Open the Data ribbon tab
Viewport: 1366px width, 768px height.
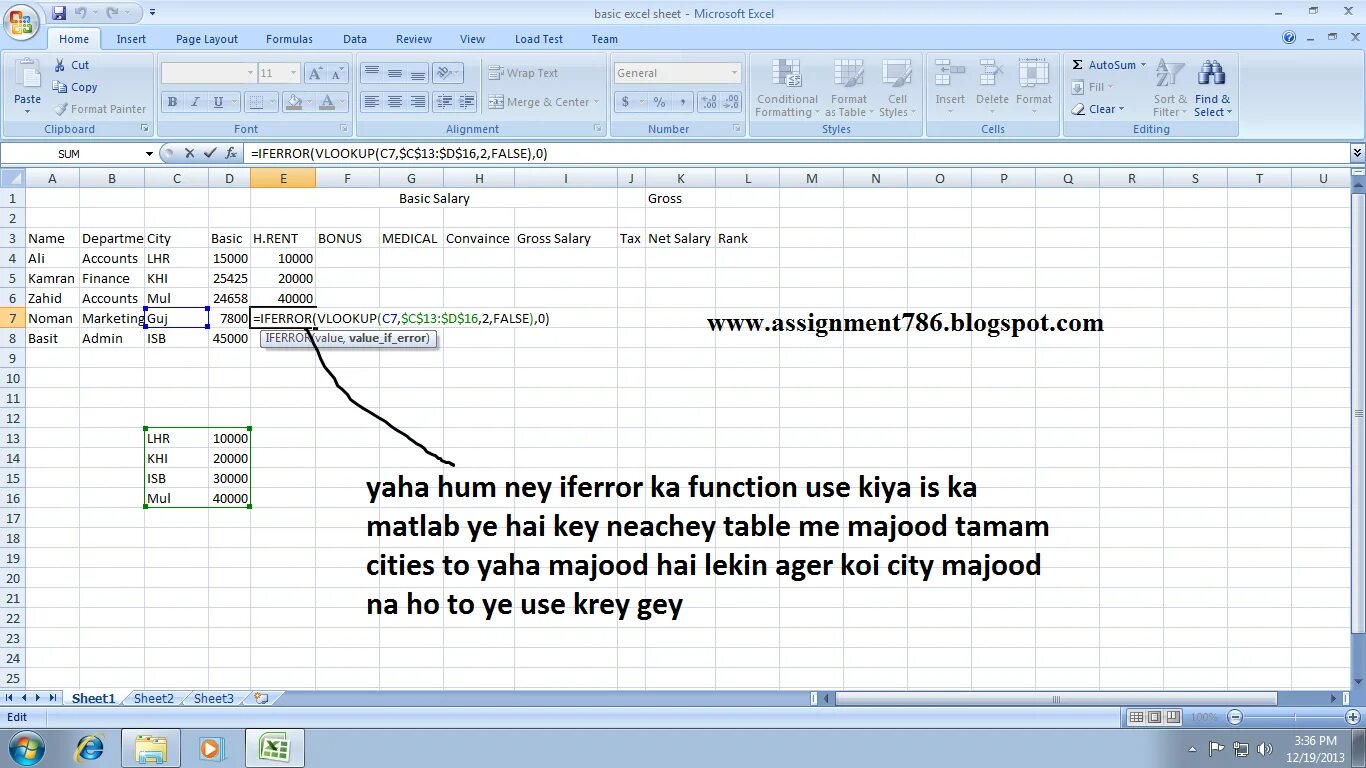[355, 39]
